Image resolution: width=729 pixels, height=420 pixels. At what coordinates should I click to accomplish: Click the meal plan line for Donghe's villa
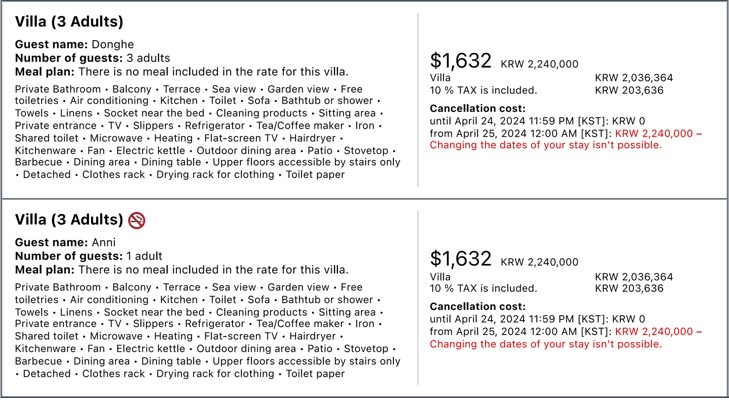[182, 70]
